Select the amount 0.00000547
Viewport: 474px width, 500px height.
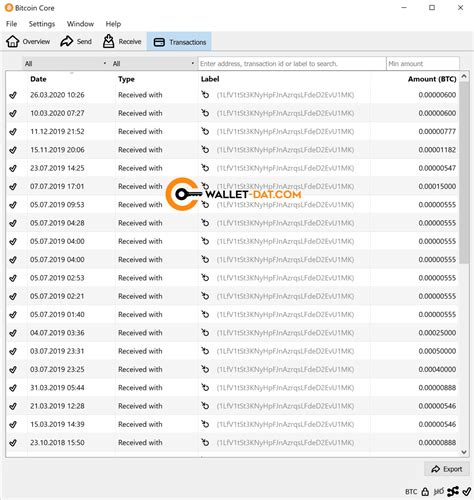click(437, 168)
